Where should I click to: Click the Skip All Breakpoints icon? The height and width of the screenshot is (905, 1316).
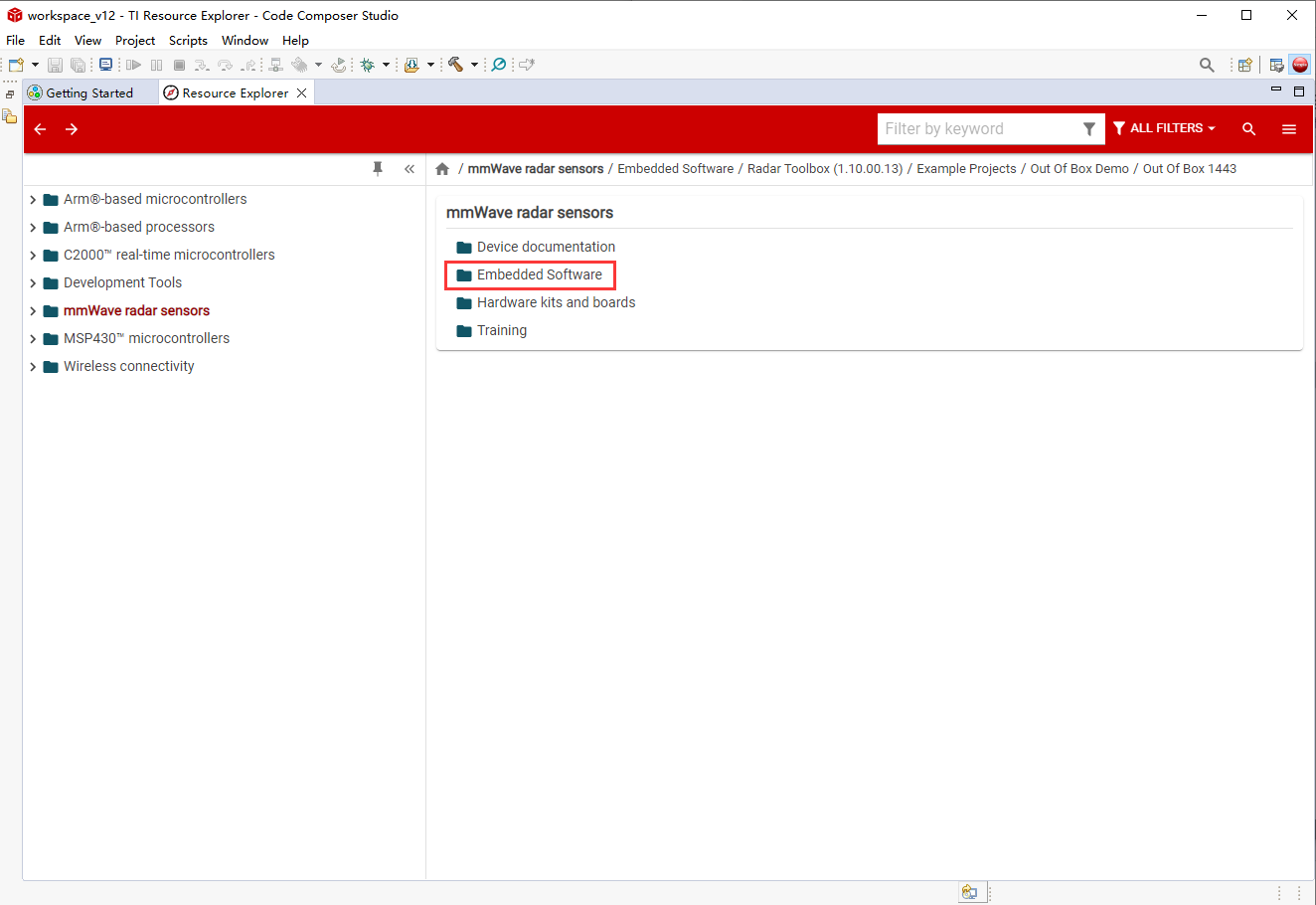click(x=499, y=65)
